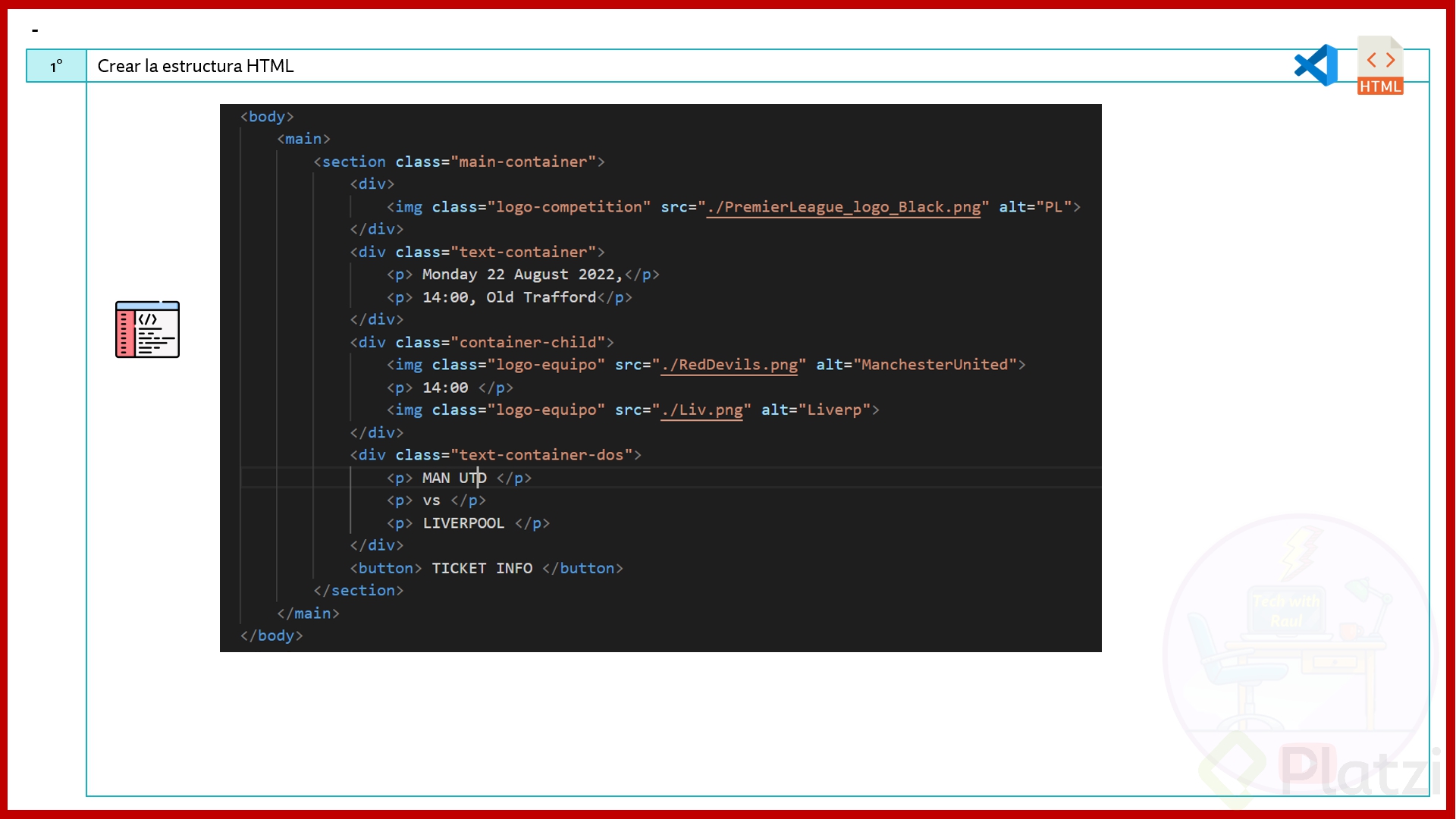Screen dimensions: 1456x819
Task: Click the title Crear la estructura HTML
Action: tap(195, 66)
